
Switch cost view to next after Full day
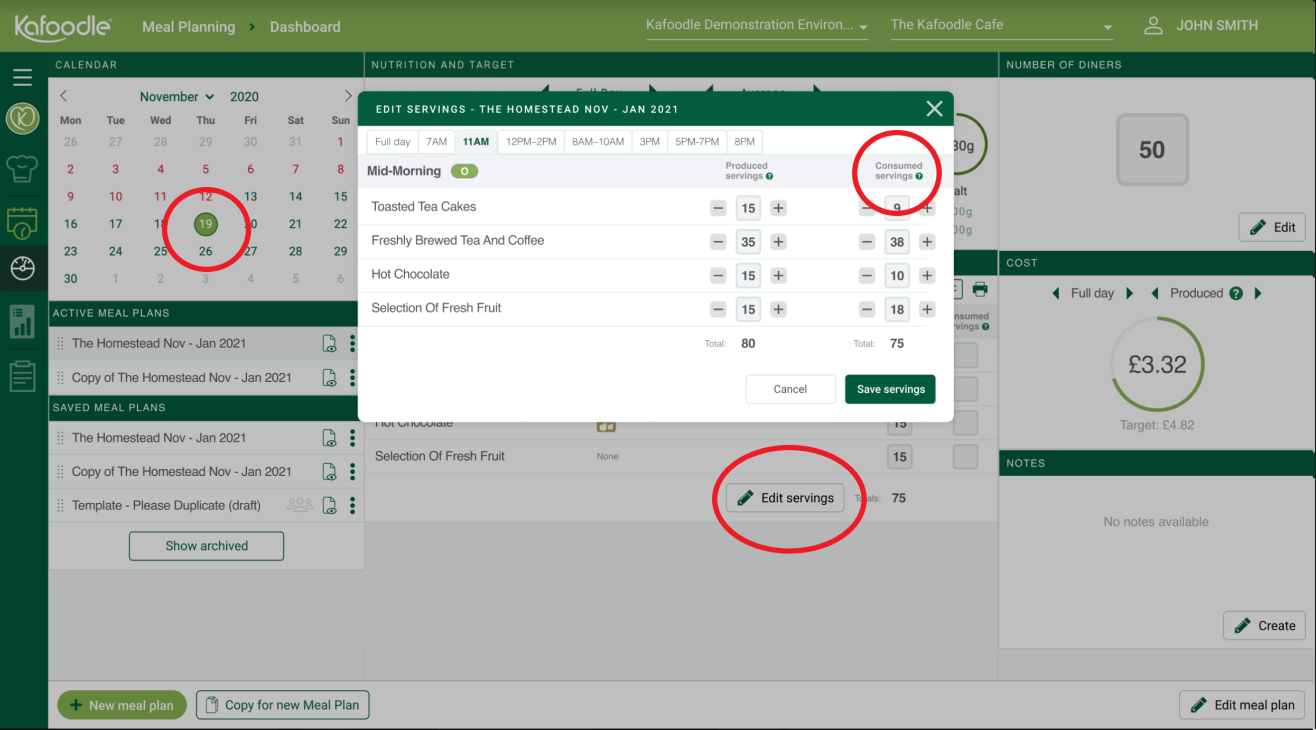pos(1130,293)
